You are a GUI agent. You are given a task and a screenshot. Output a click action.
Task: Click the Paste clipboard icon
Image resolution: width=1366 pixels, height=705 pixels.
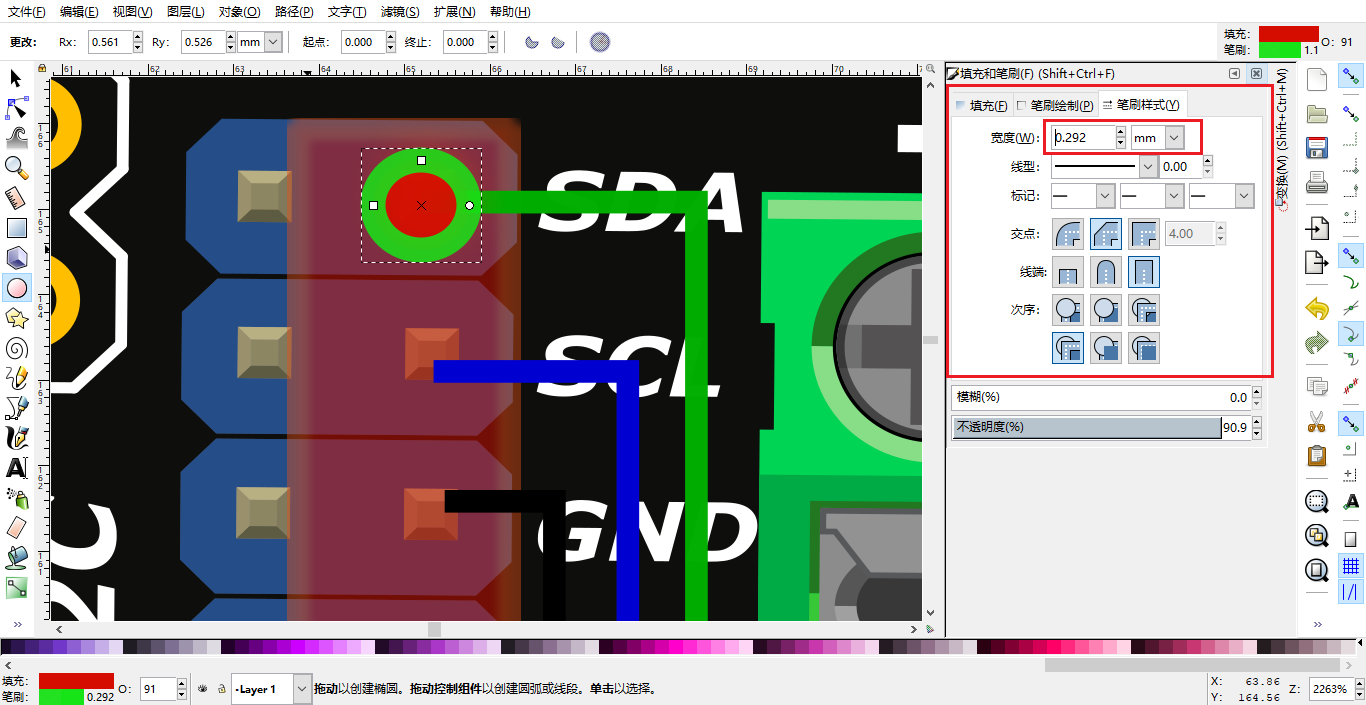click(1317, 456)
